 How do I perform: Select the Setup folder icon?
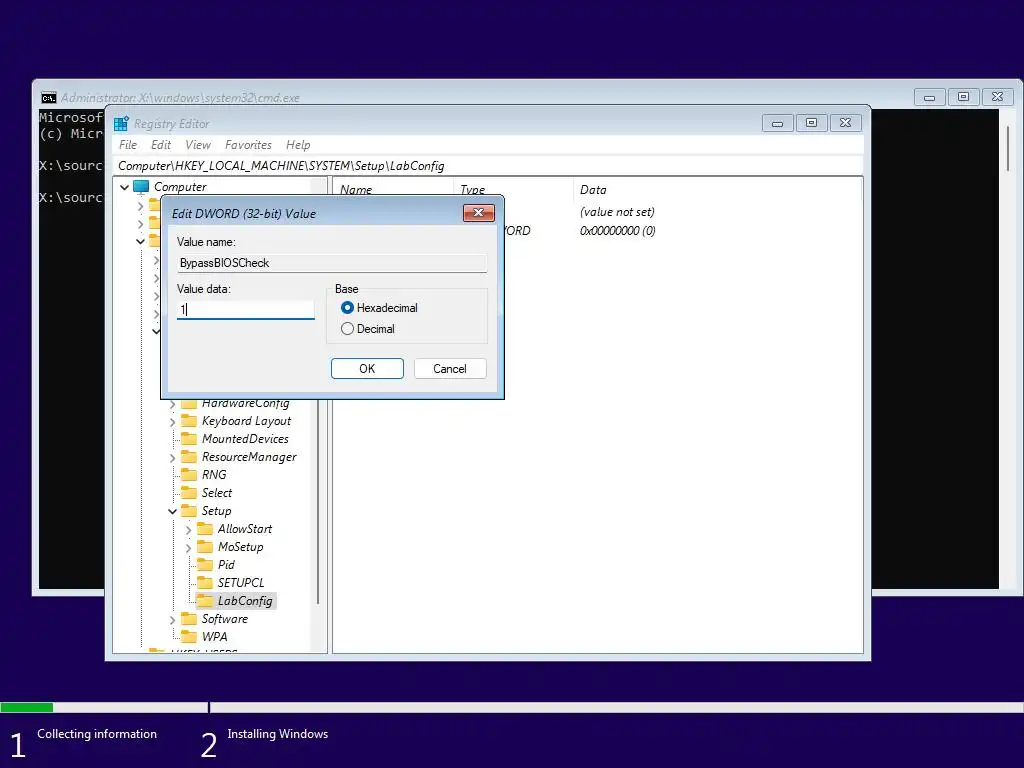tap(189, 511)
